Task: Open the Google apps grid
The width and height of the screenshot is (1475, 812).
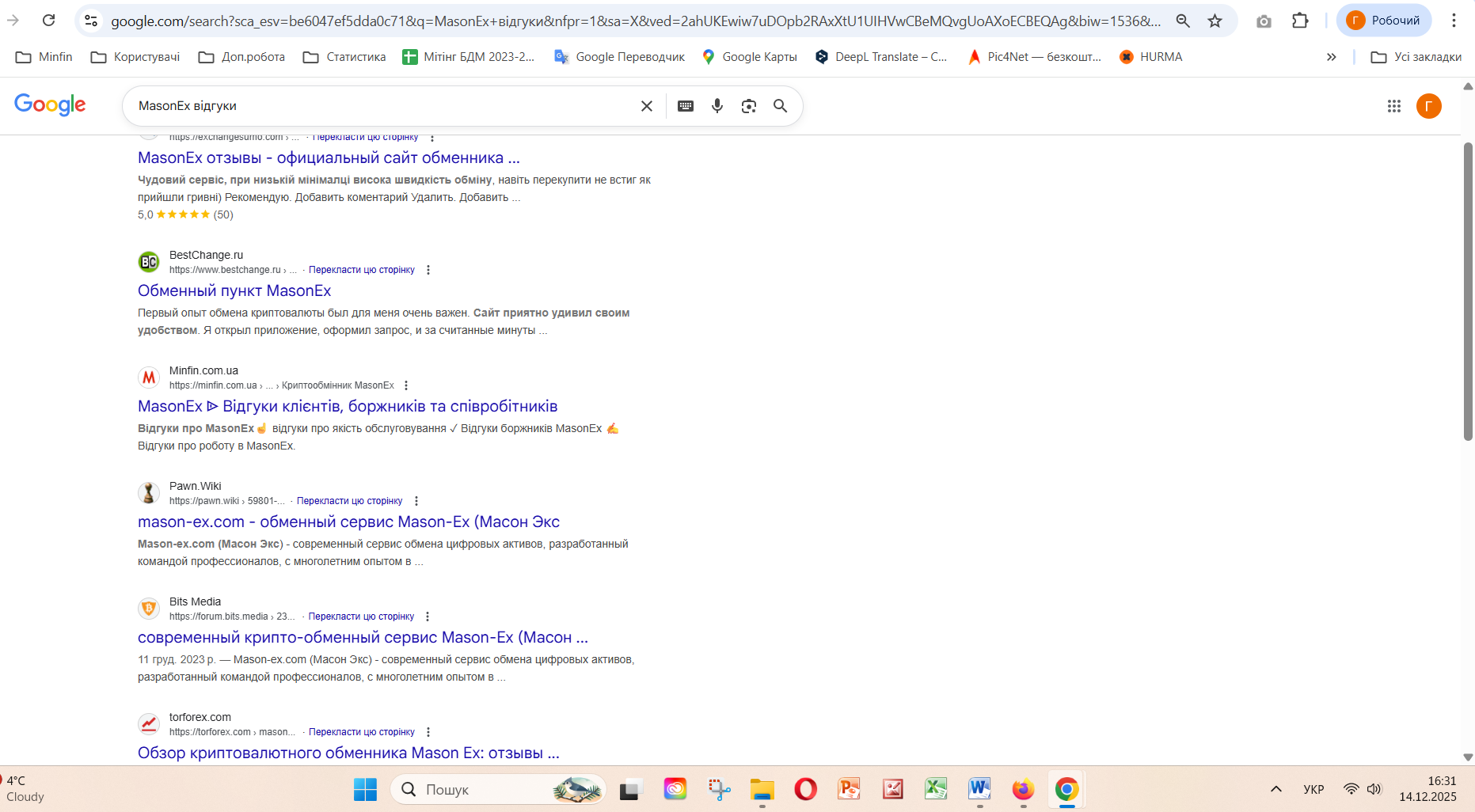Action: (1394, 106)
